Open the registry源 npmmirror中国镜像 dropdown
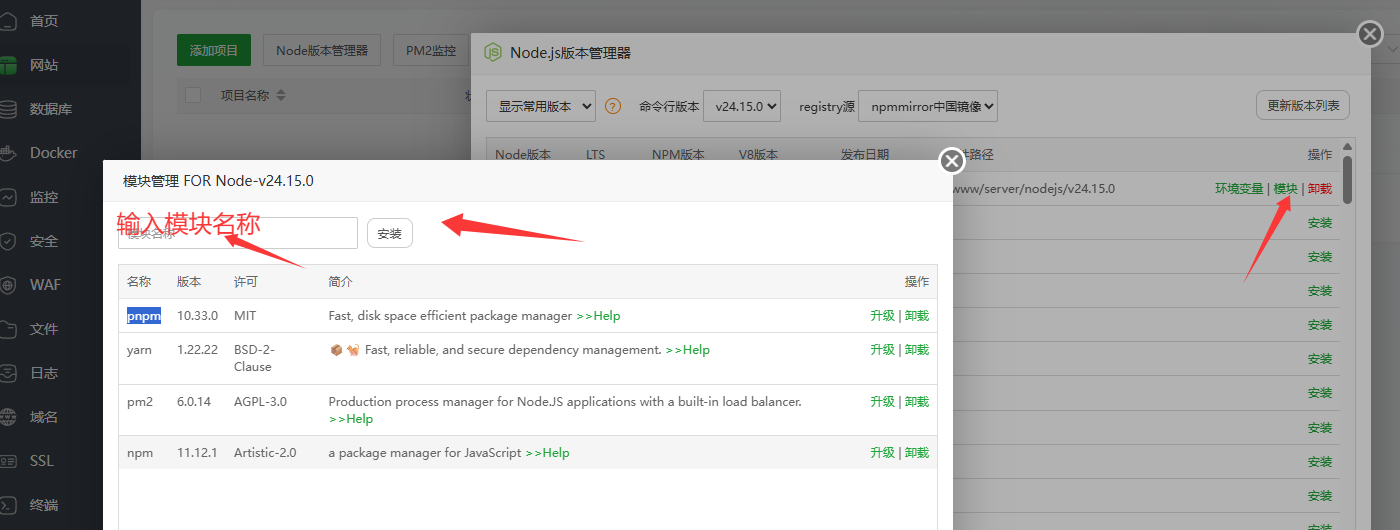Image resolution: width=1400 pixels, height=530 pixels. click(x=928, y=106)
